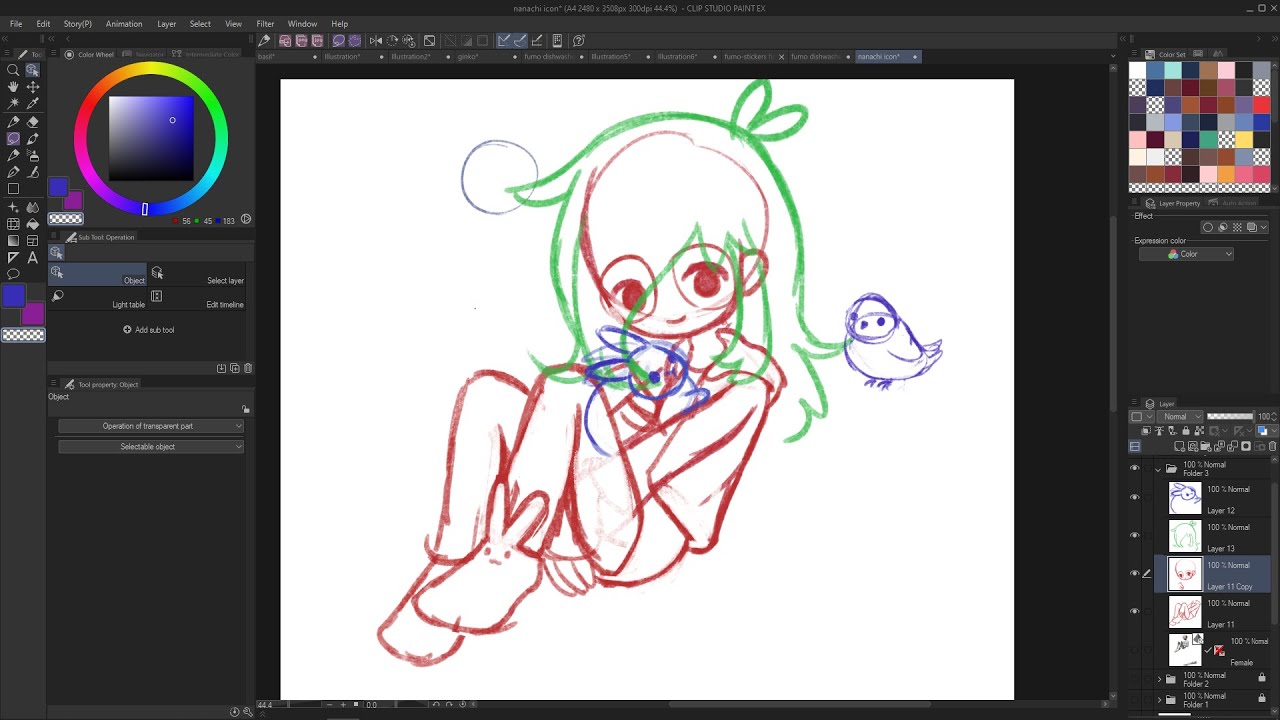Open Selectable object dropdown
Viewport: 1280px width, 720px height.
[151, 446]
